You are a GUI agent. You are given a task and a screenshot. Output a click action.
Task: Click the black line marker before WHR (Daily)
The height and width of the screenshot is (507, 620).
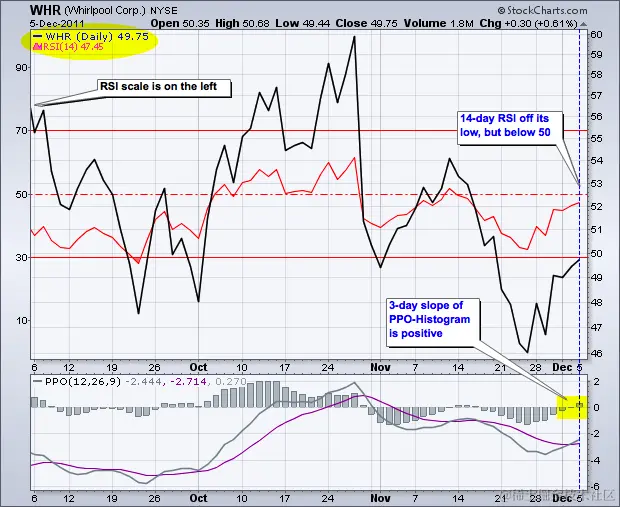[x=38, y=36]
